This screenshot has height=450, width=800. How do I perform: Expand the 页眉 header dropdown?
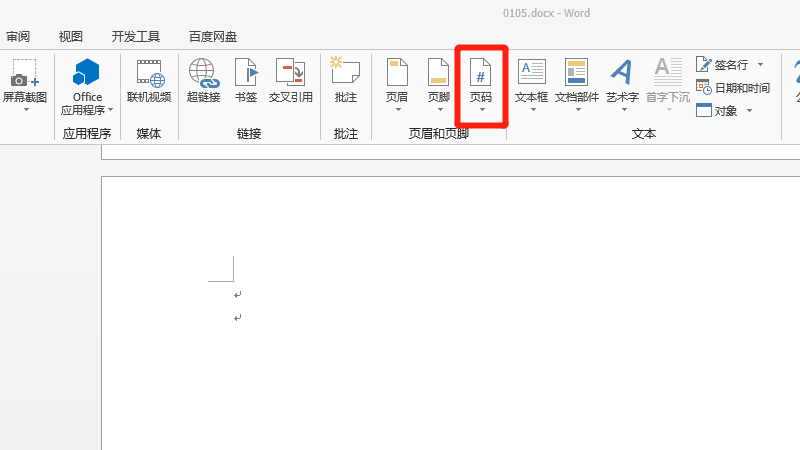point(397,109)
